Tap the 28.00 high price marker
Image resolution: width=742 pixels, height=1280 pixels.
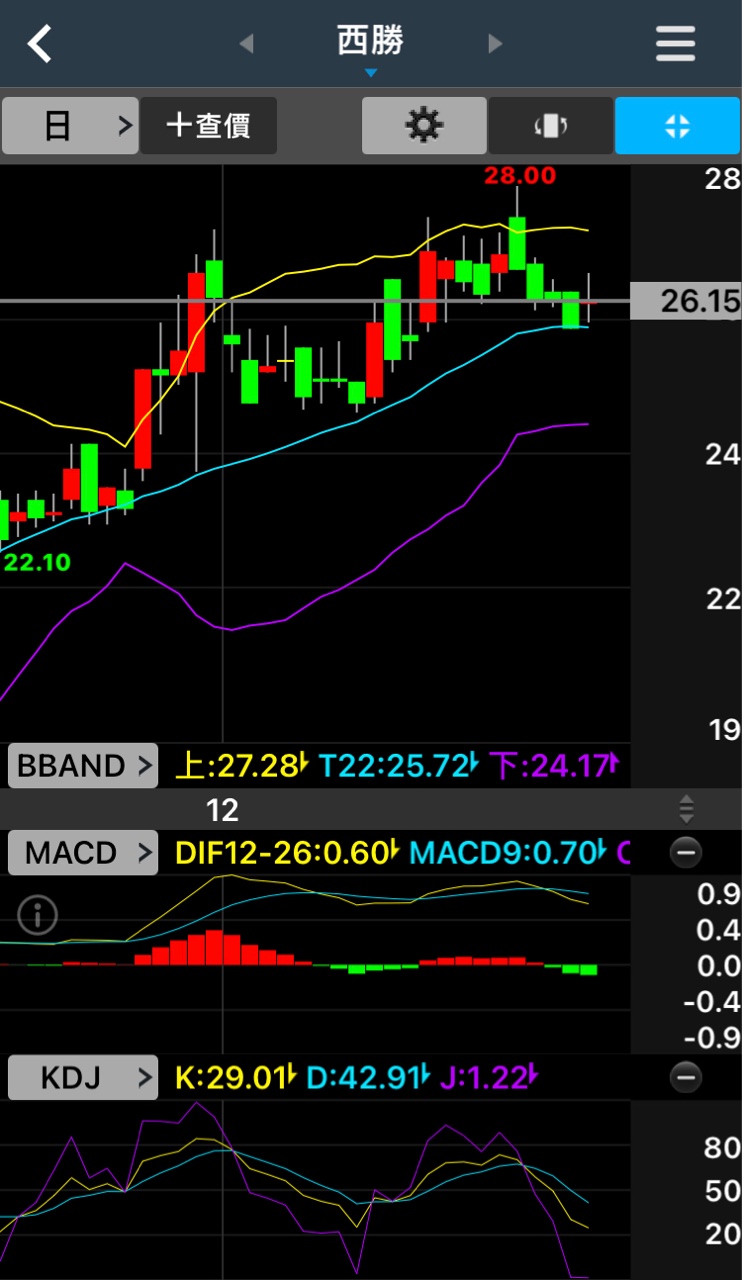[519, 176]
